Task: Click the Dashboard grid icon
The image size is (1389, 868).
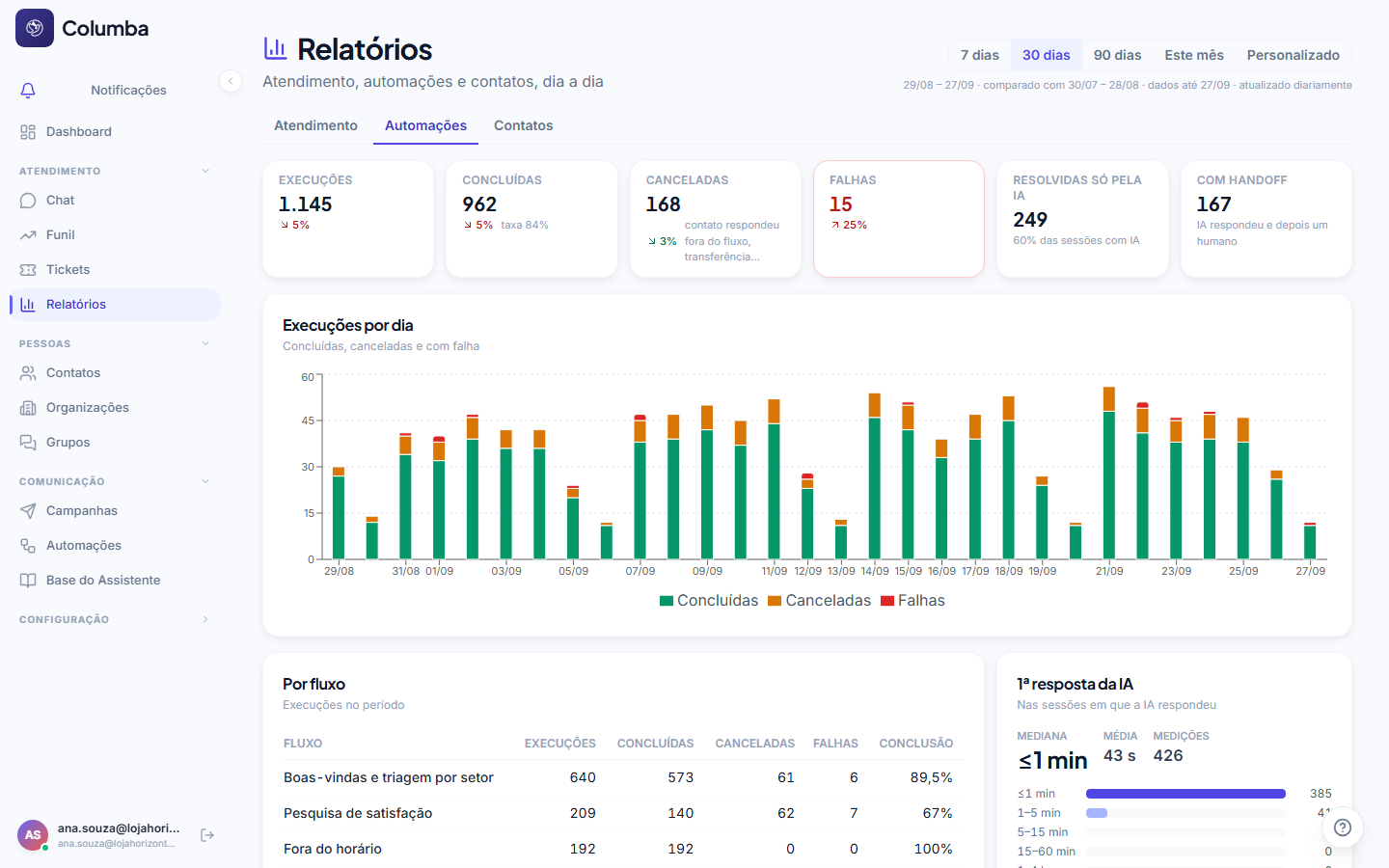Action: 28,132
